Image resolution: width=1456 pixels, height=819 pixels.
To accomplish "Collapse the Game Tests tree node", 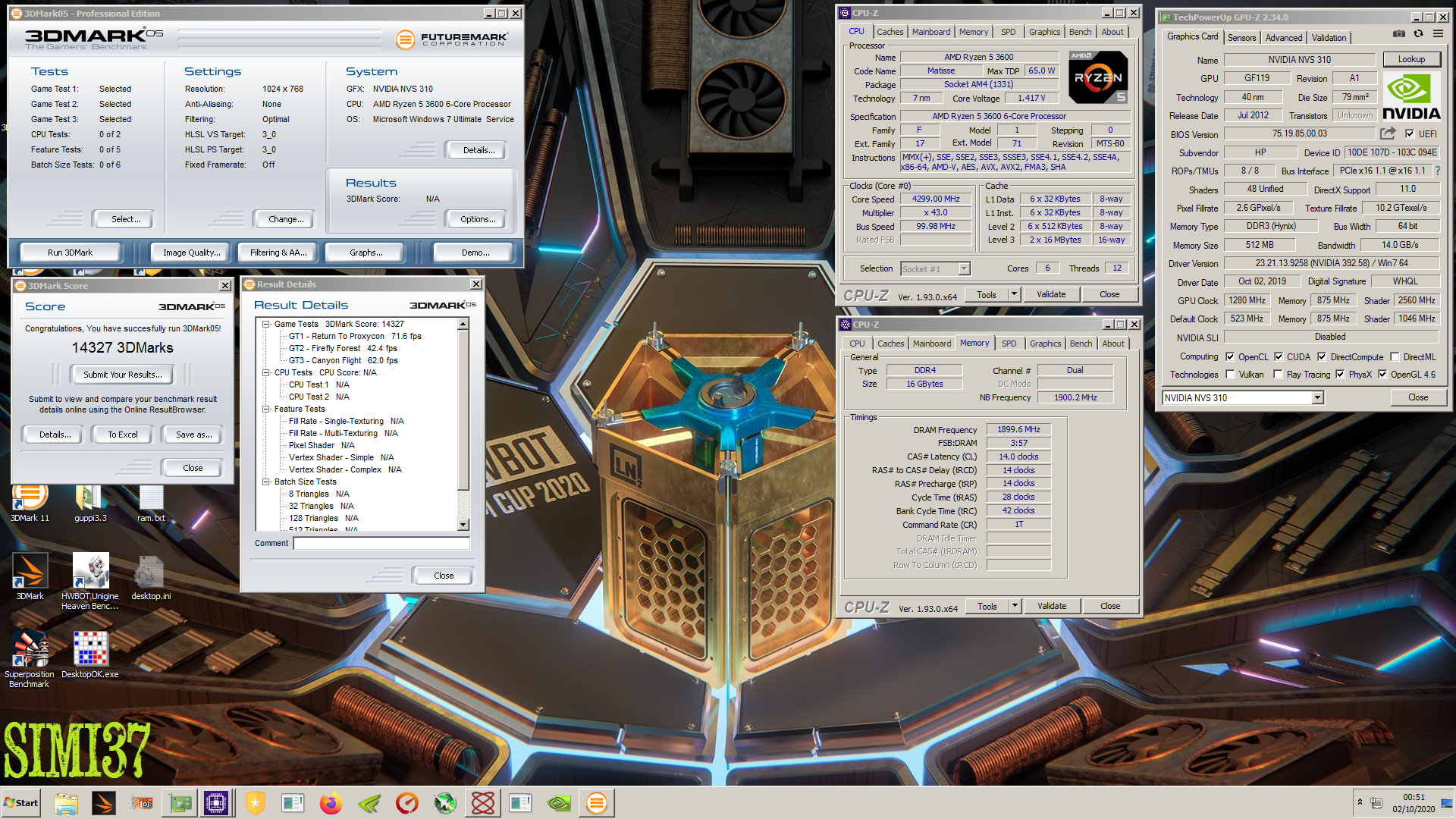I will (266, 324).
